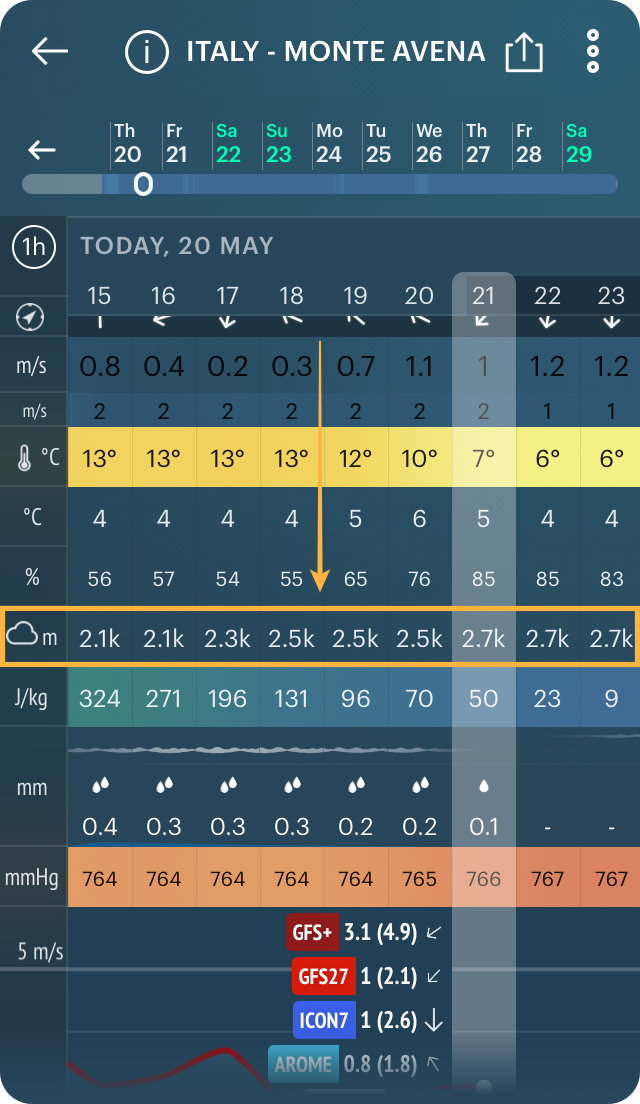Tap the thermometer temperature row icon
The image size is (640, 1104).
(30, 459)
